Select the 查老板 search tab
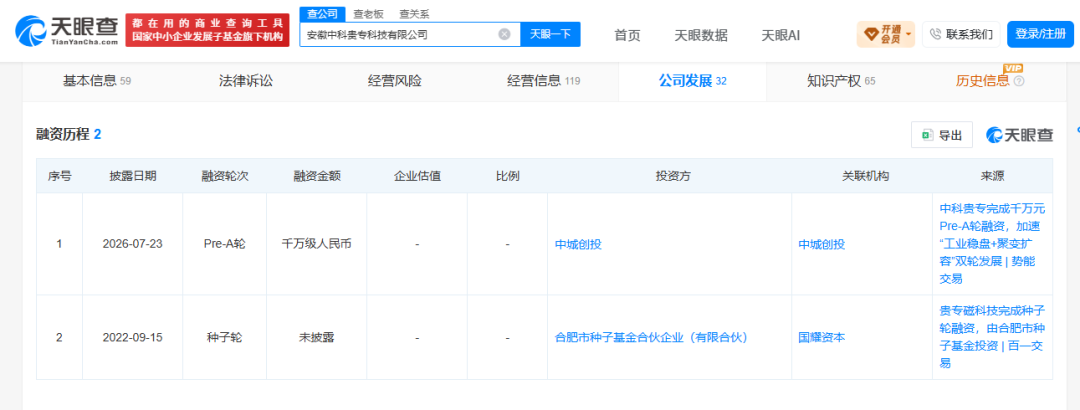 (x=368, y=14)
